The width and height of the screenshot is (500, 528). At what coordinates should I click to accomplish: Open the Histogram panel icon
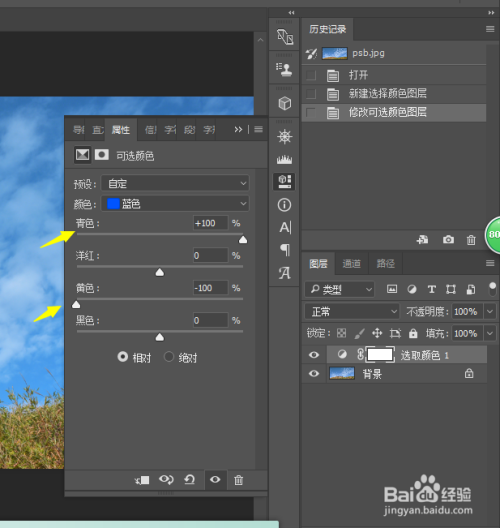(285, 159)
